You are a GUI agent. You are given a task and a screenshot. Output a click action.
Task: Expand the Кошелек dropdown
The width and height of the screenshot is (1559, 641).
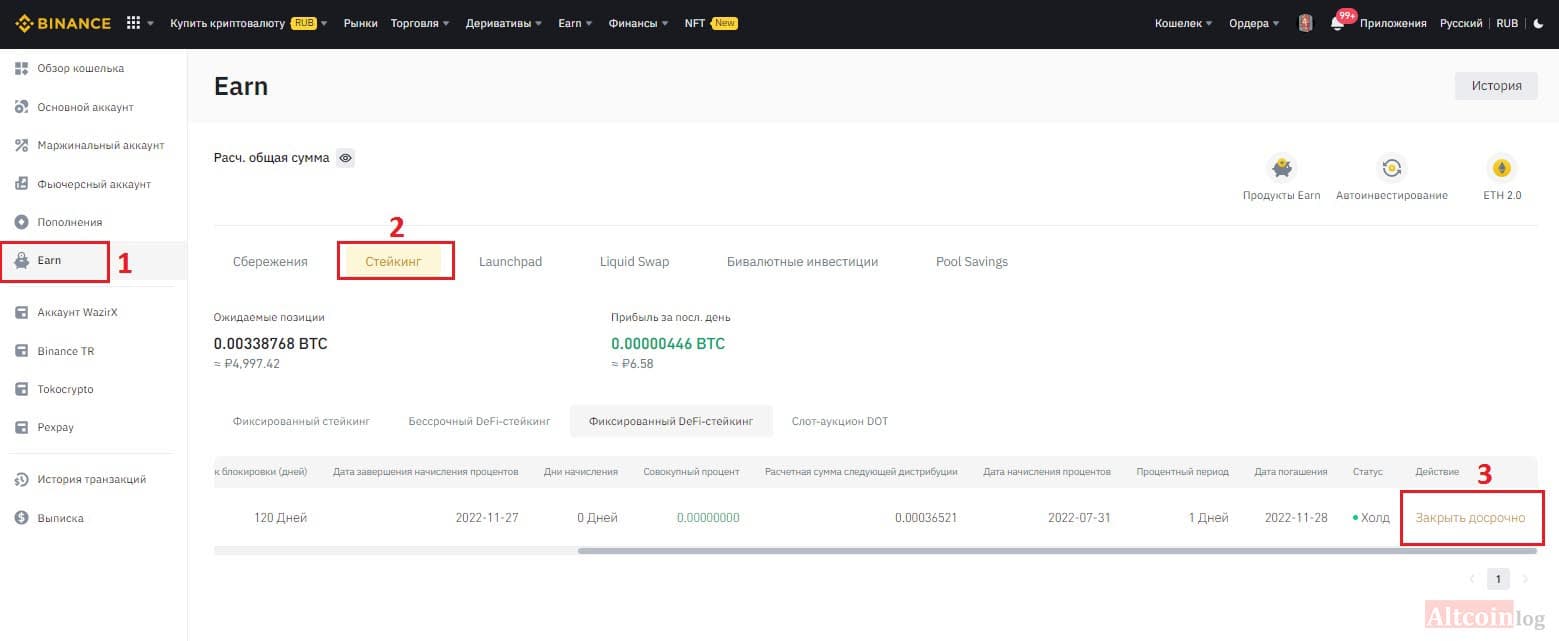[1184, 23]
